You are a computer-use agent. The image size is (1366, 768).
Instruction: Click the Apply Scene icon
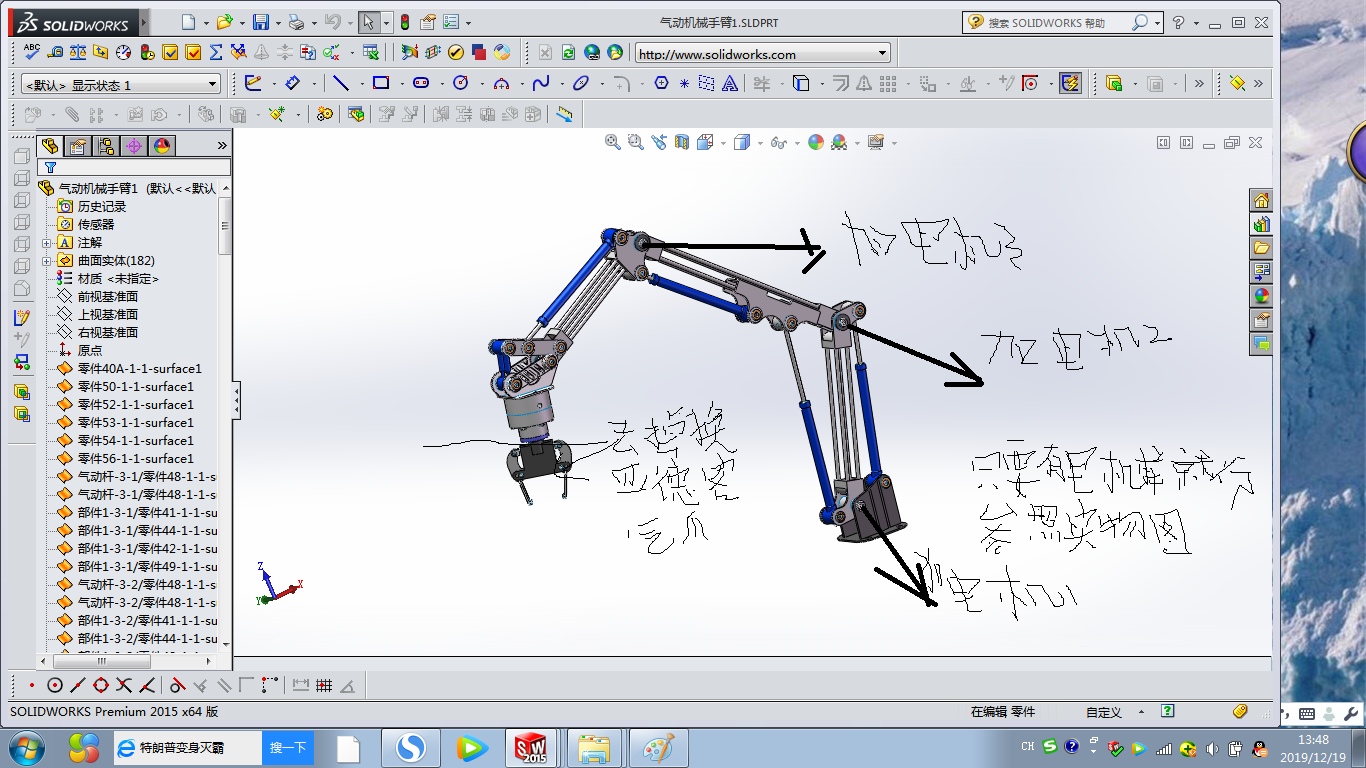839,143
